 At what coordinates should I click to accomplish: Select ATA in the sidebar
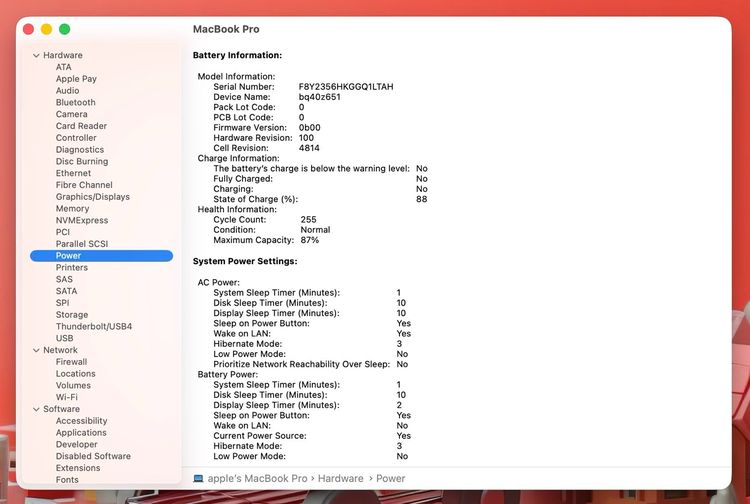pyautogui.click(x=64, y=67)
